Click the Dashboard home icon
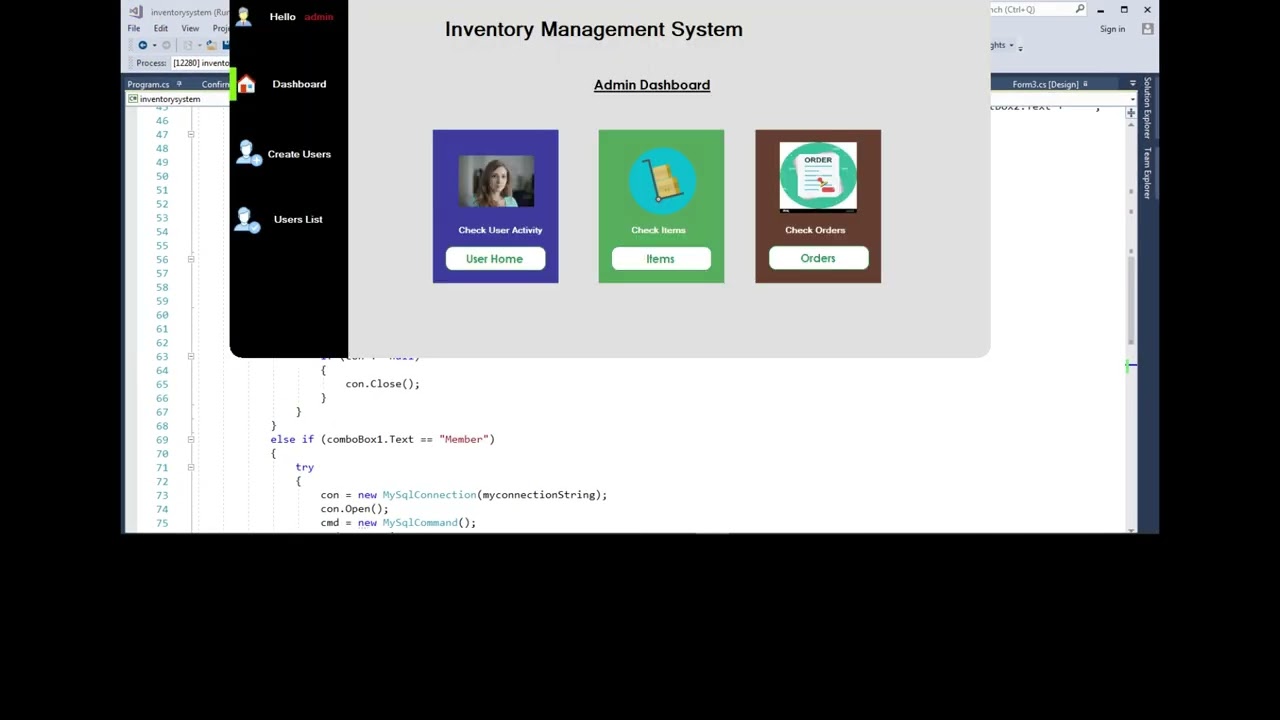The height and width of the screenshot is (720, 1280). pyautogui.click(x=246, y=84)
